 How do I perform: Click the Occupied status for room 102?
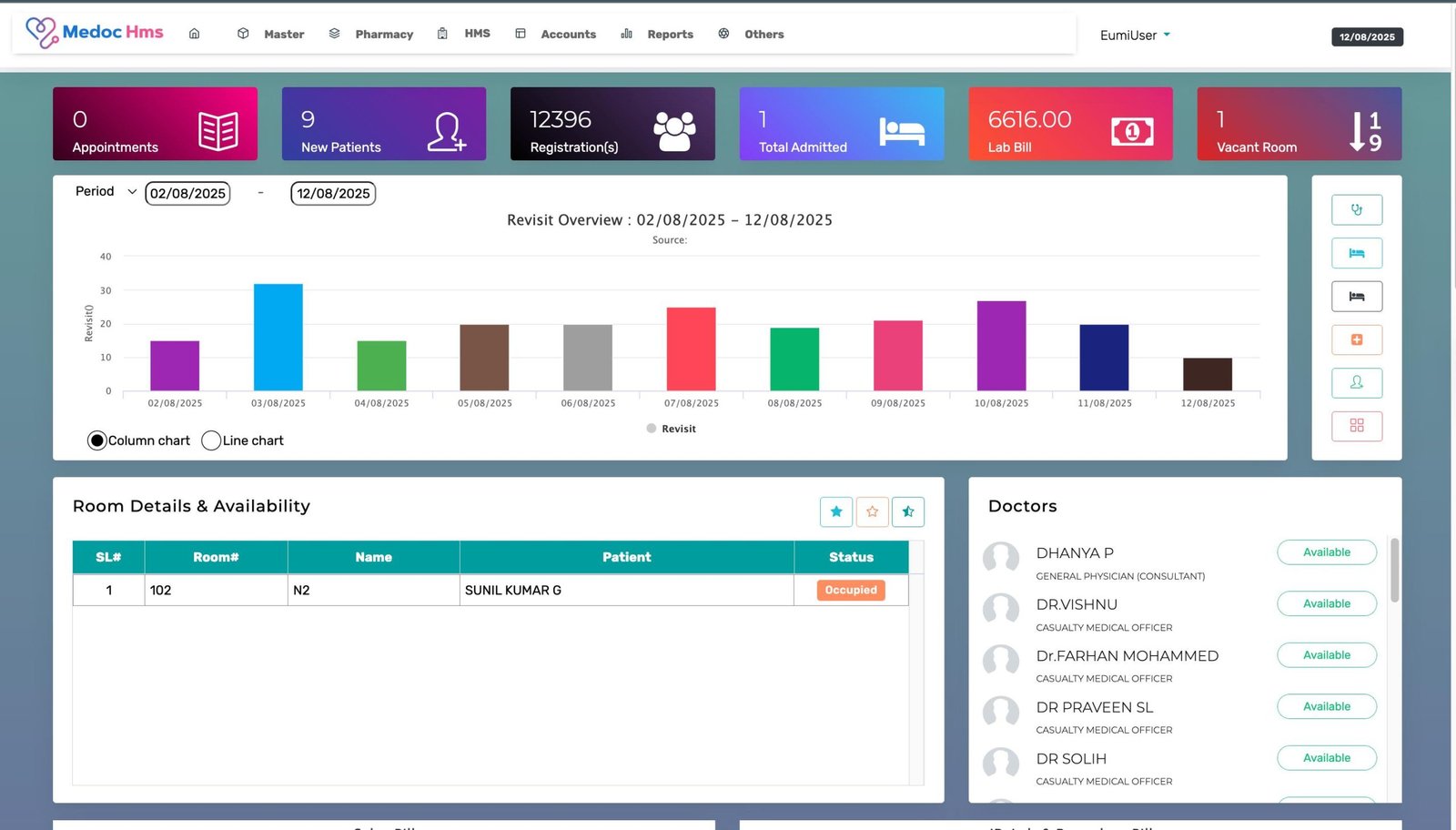851,591
